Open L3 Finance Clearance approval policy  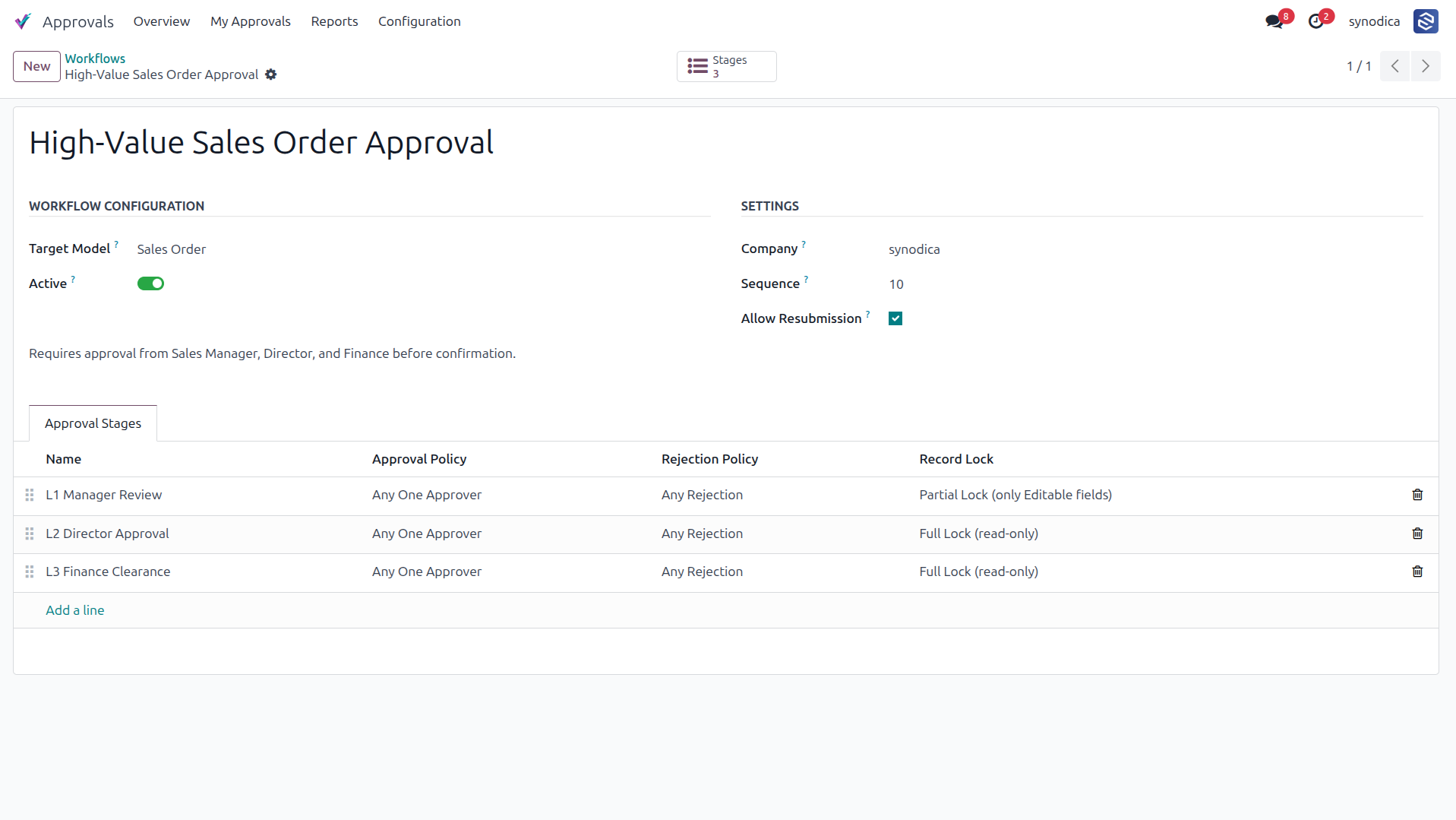(427, 571)
